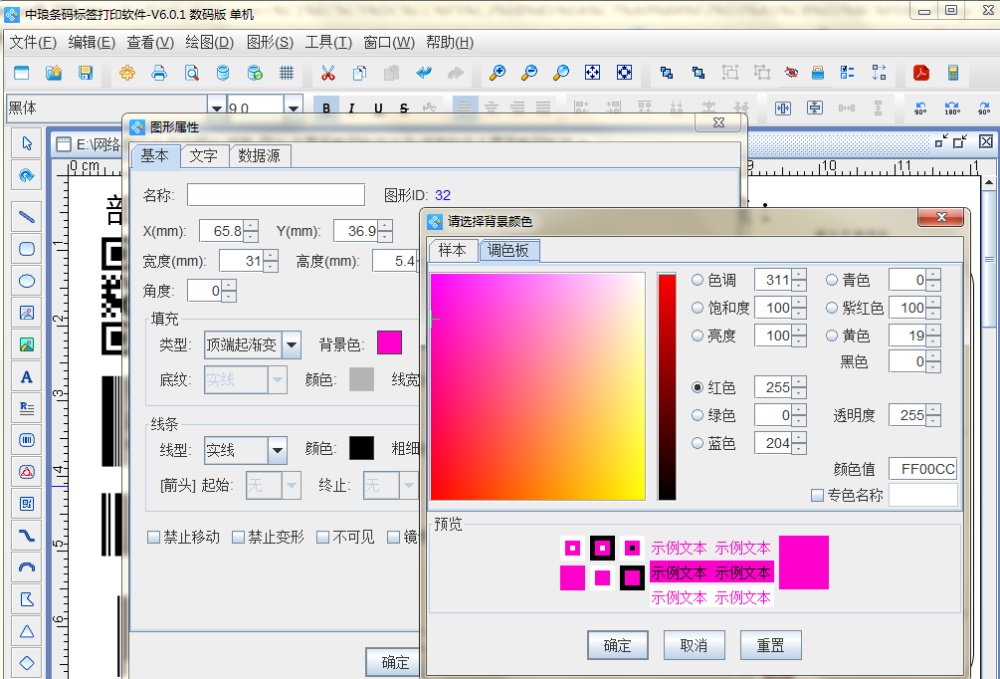The image size is (1000, 679).
Task: Switch to the 样本 tab
Action: coord(452,250)
